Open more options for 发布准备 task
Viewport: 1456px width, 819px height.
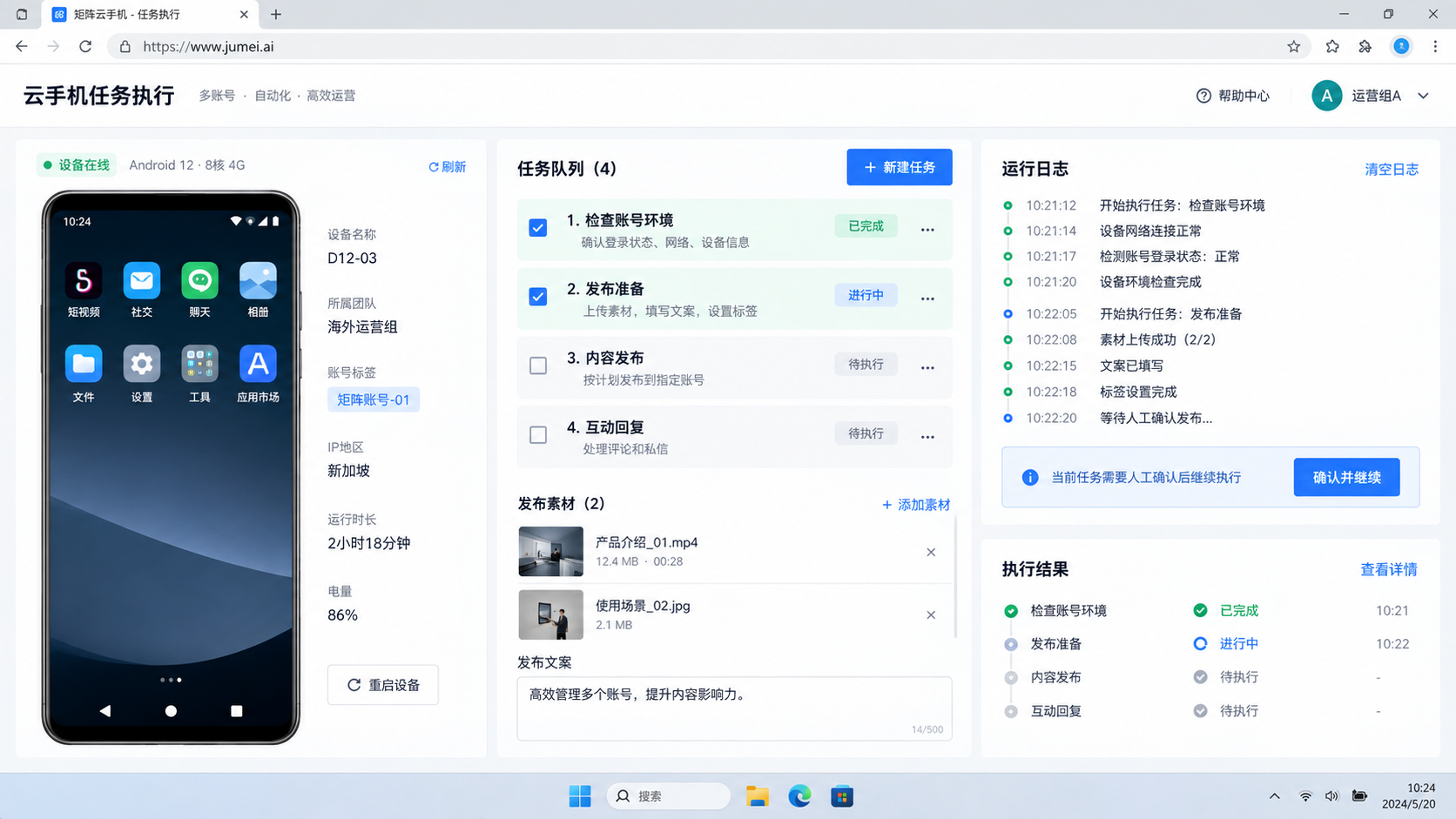[927, 299]
